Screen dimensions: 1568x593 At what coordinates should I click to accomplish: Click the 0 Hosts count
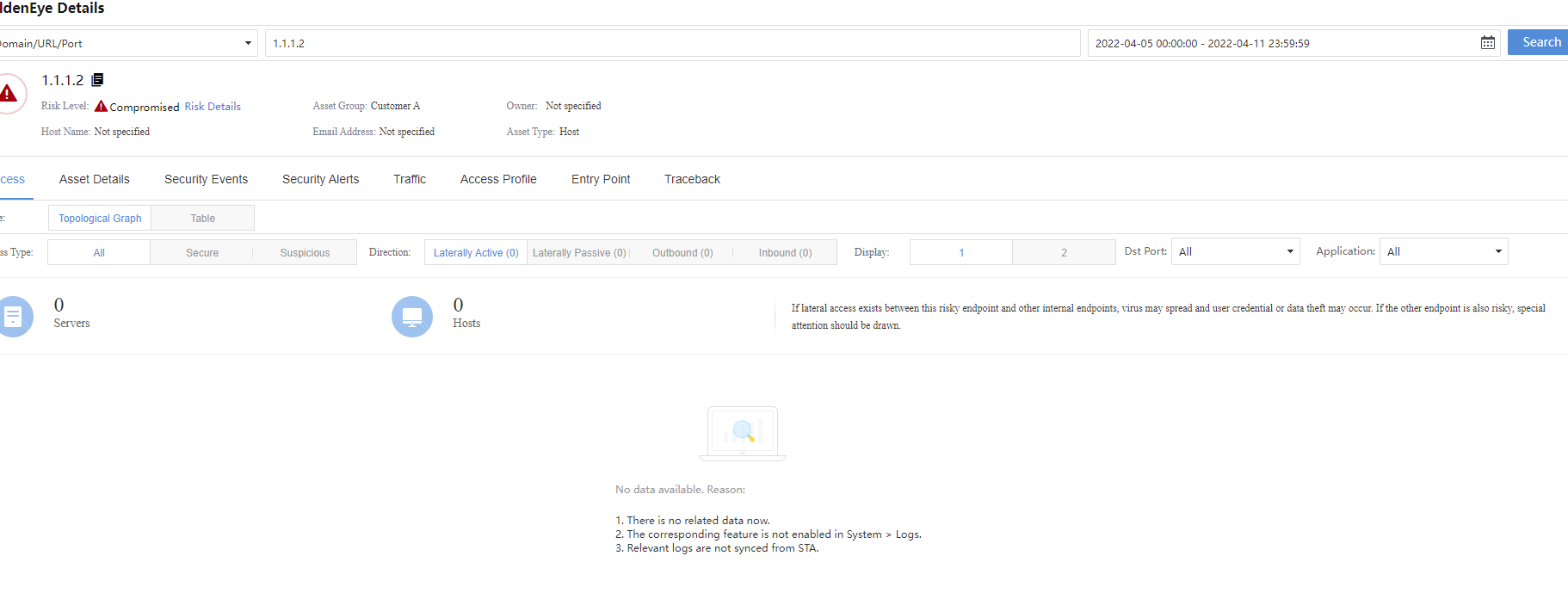point(458,305)
